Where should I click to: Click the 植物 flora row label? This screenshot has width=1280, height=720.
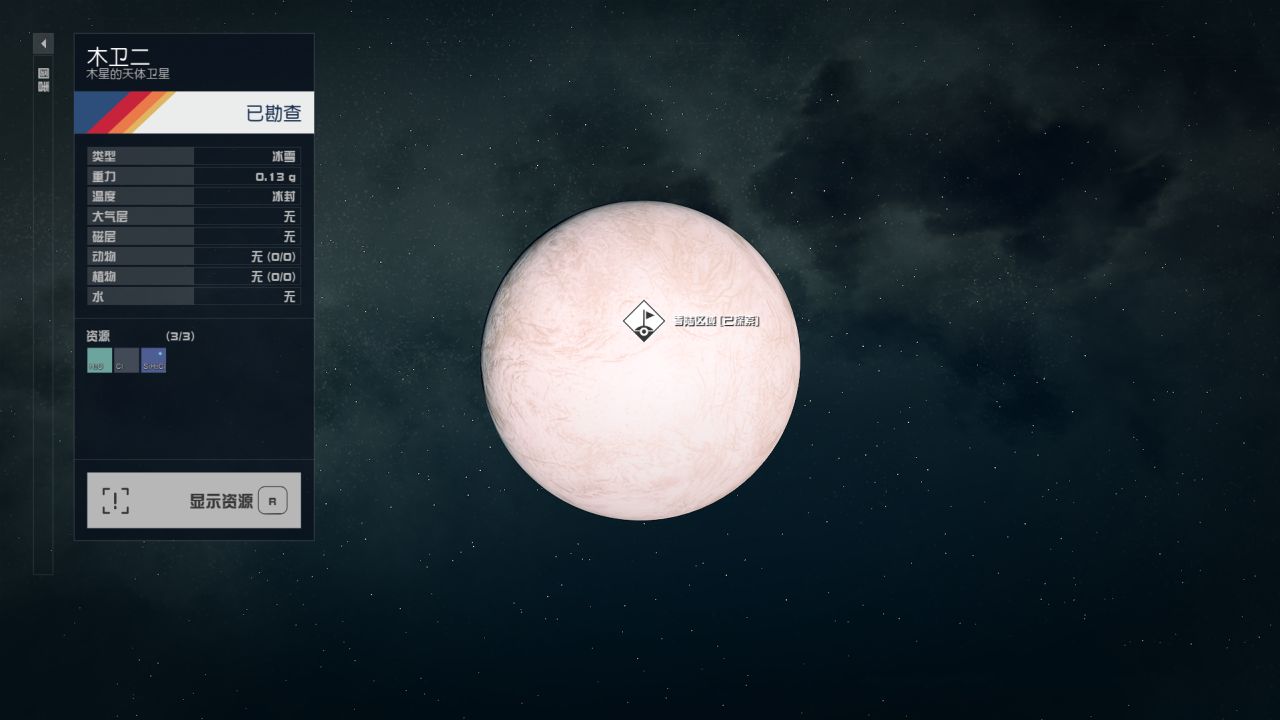pos(103,276)
